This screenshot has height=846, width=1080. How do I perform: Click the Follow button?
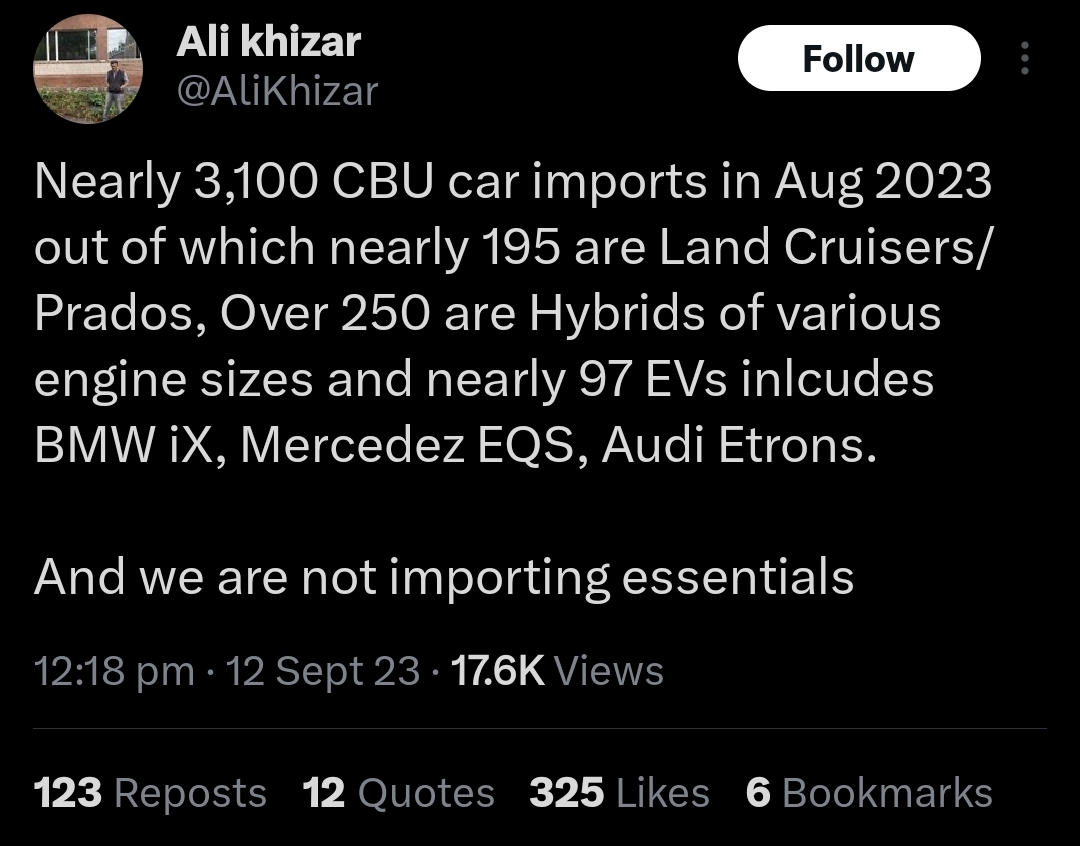[859, 59]
